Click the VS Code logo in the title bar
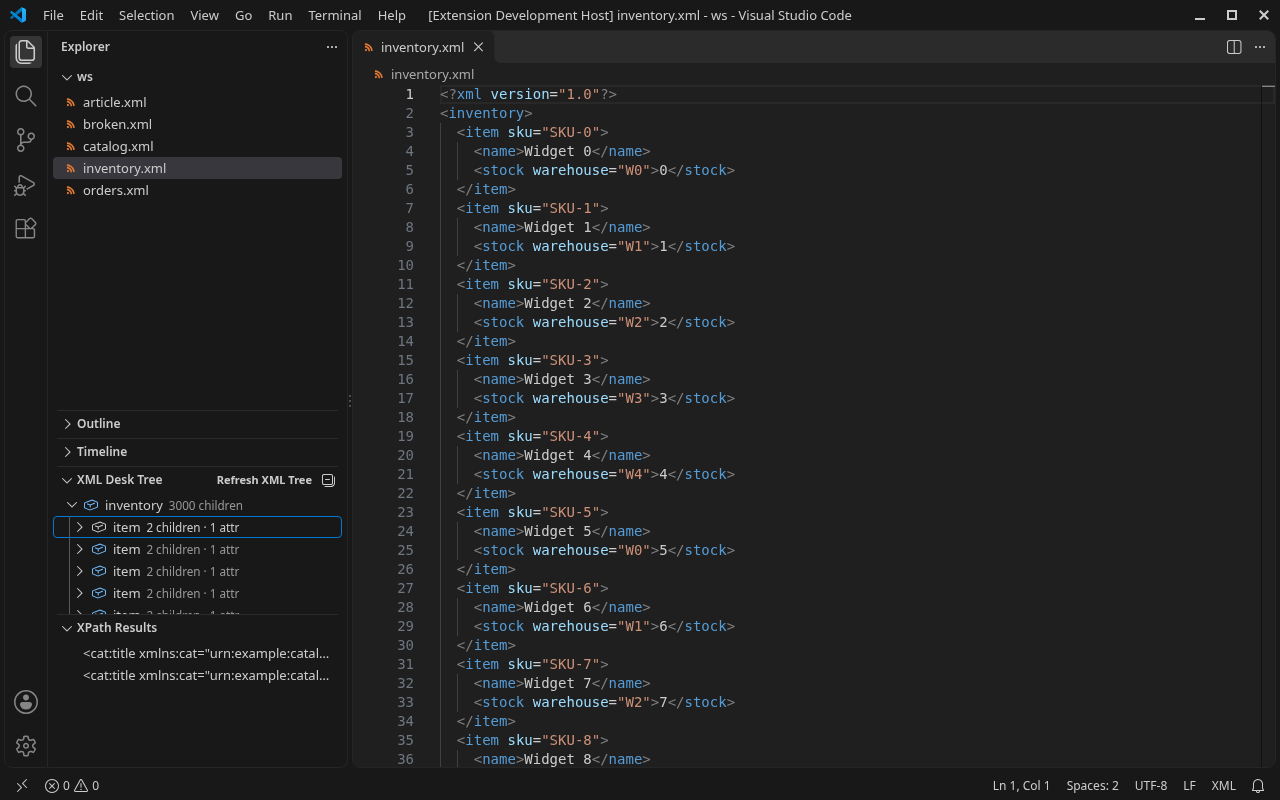This screenshot has width=1280, height=800. tap(18, 15)
